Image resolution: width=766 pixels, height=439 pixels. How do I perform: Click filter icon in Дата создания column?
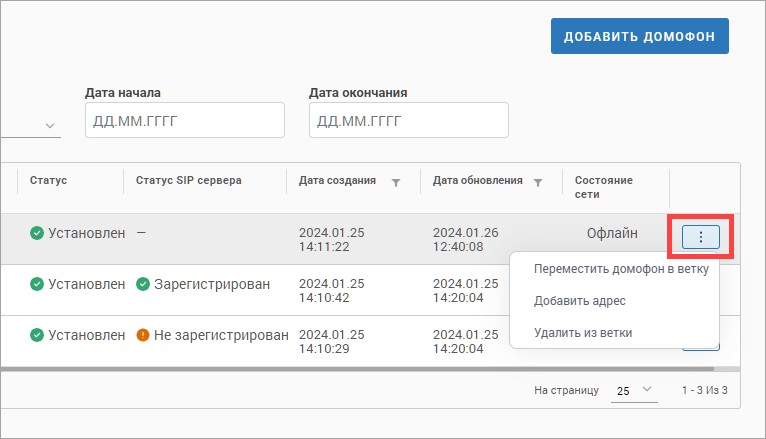[396, 182]
